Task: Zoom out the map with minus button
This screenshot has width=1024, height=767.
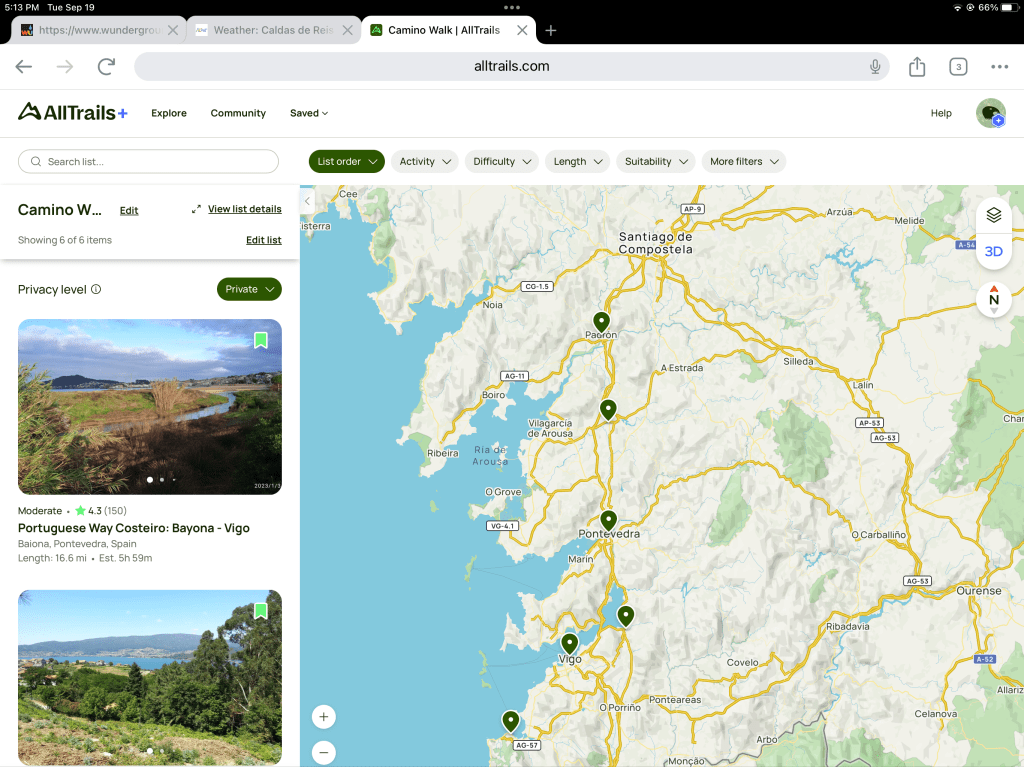Action: (x=323, y=752)
